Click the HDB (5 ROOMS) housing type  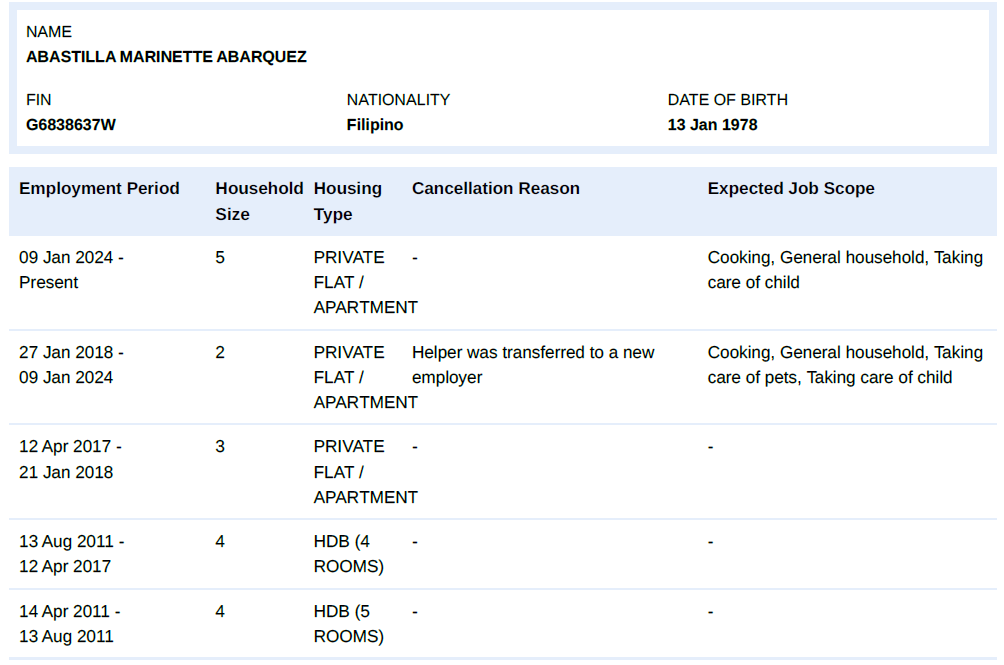click(348, 624)
